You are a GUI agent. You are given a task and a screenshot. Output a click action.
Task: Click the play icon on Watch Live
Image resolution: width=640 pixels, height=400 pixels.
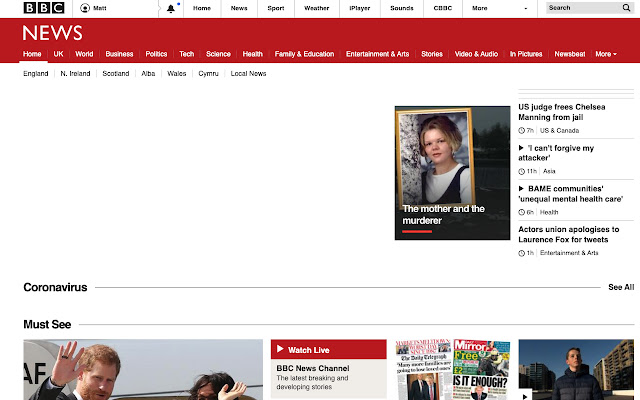coord(280,350)
